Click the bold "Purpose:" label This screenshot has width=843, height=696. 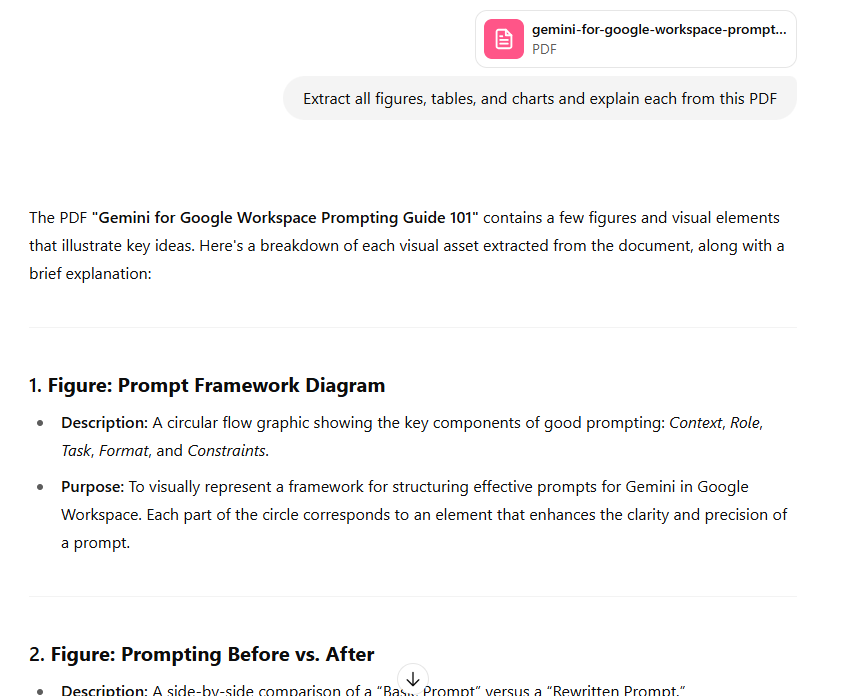pos(92,487)
